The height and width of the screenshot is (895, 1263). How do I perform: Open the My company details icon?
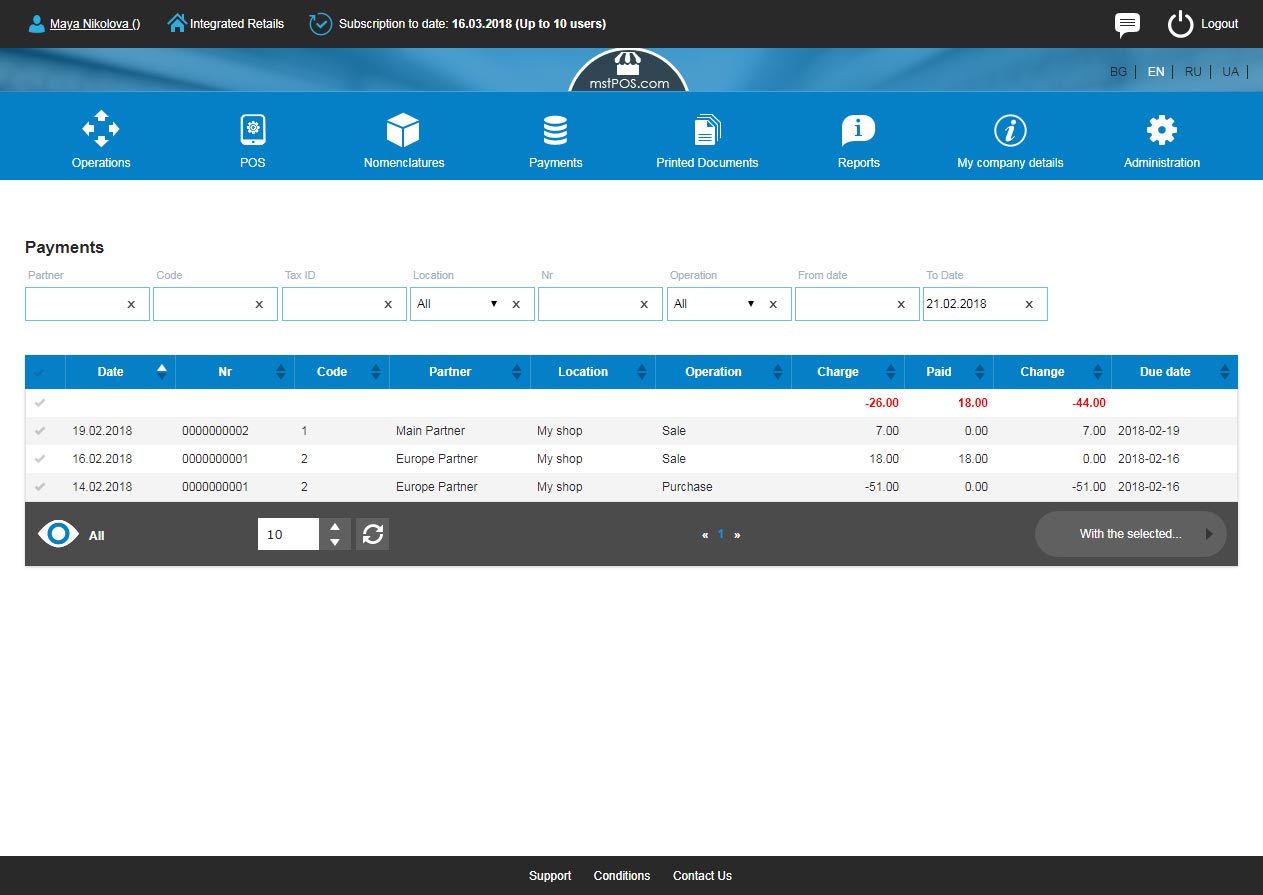coord(1010,130)
